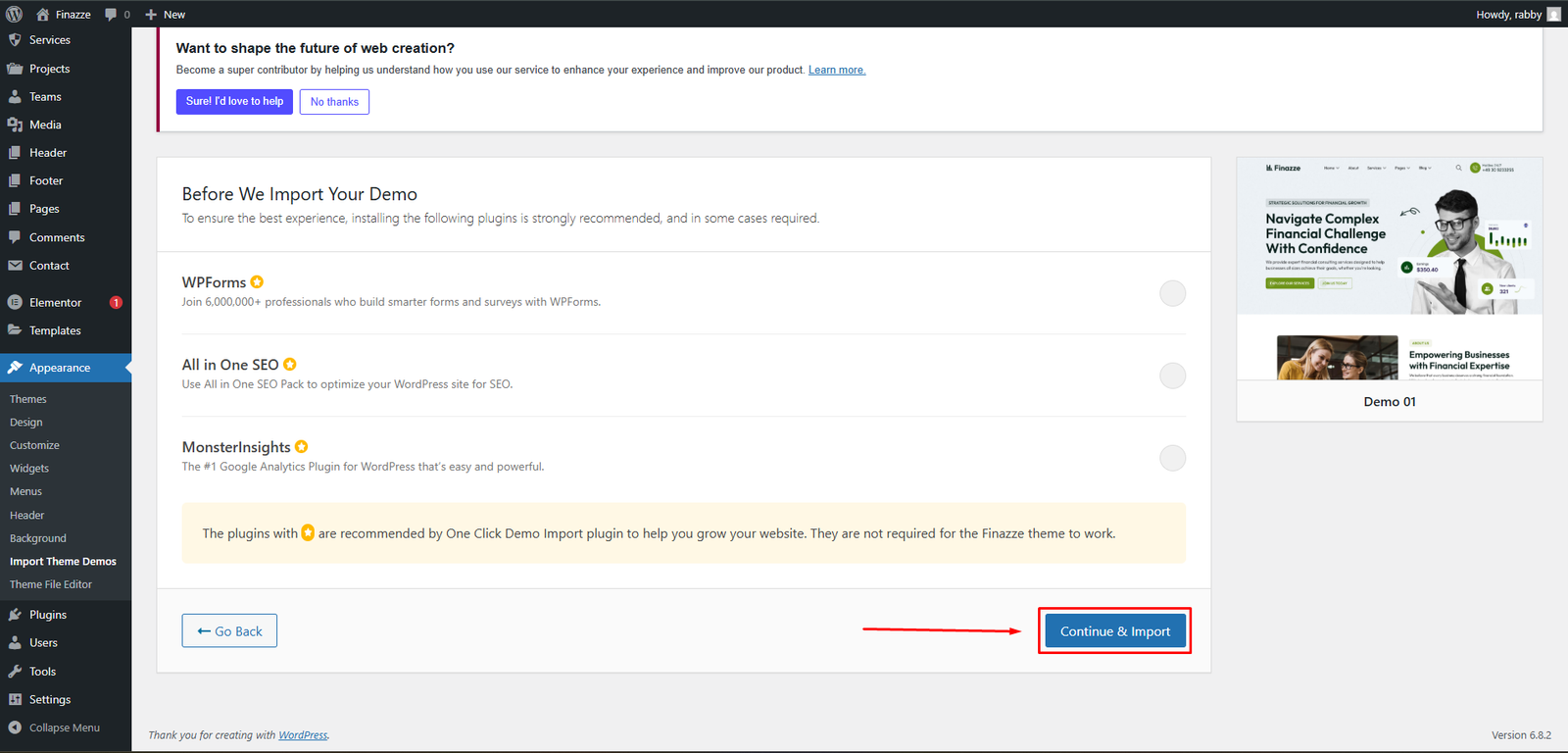Open Settings in the sidebar
The height and width of the screenshot is (753, 1568).
[49, 700]
